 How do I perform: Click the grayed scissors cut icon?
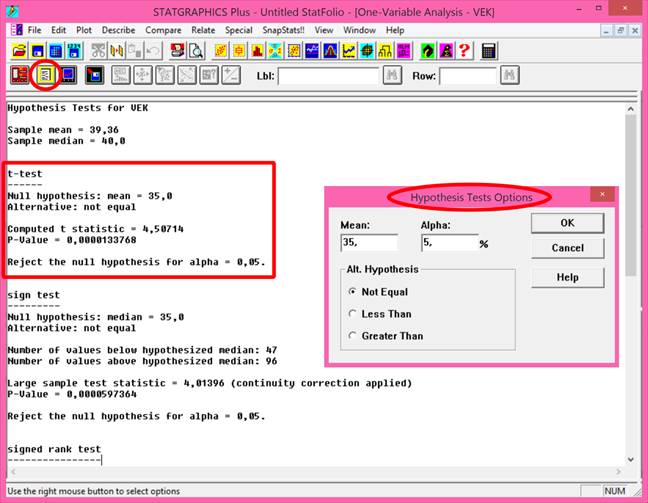coord(98,51)
